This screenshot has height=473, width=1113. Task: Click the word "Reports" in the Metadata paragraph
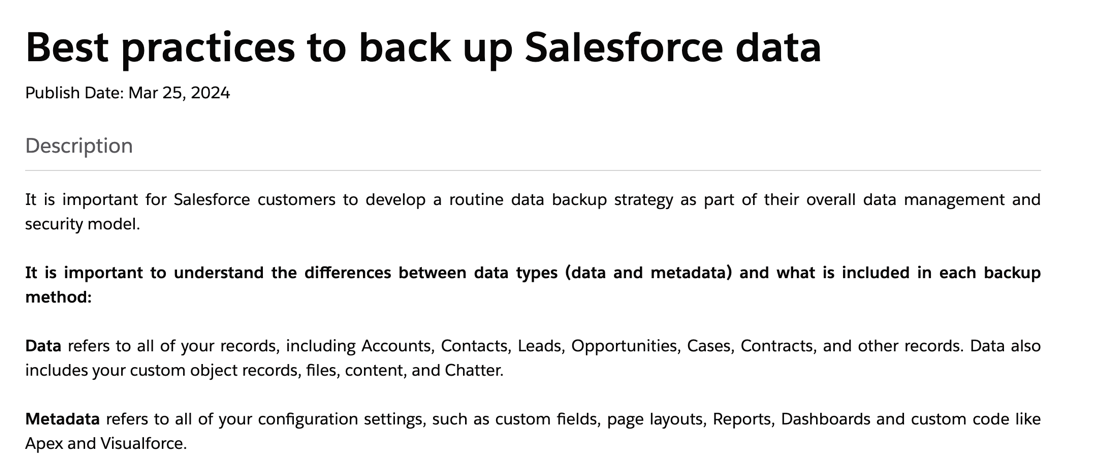[741, 419]
